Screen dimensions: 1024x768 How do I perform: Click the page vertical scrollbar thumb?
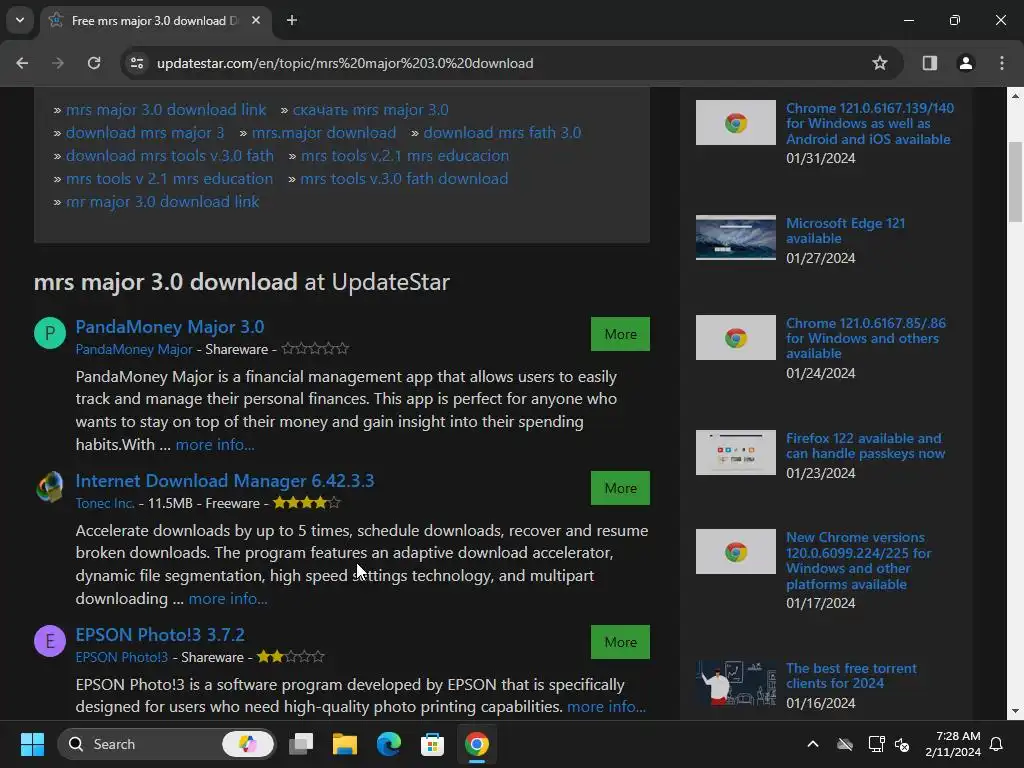point(1015,182)
